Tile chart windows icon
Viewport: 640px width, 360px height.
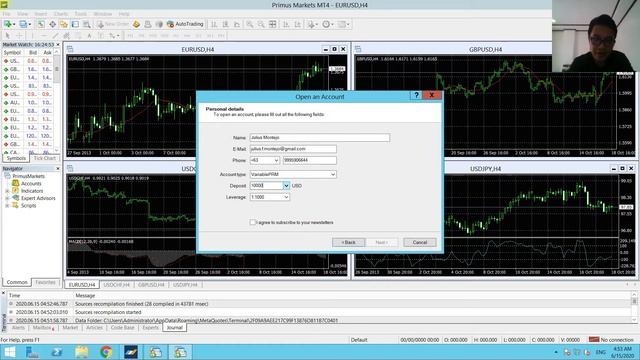click(x=272, y=24)
